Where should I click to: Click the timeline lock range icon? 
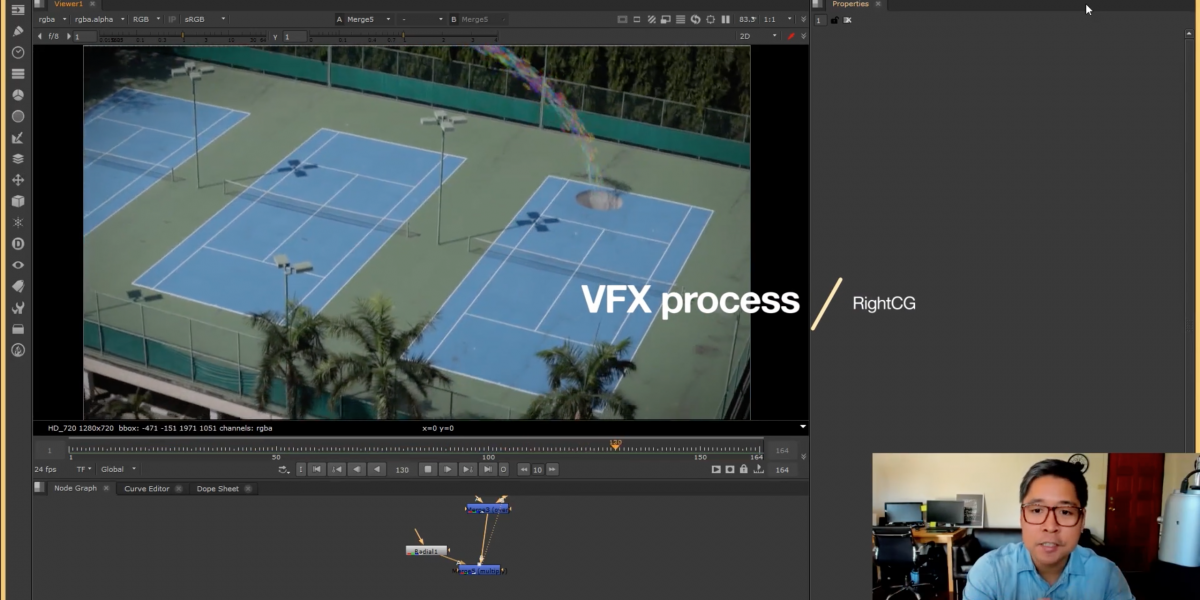(x=743, y=469)
